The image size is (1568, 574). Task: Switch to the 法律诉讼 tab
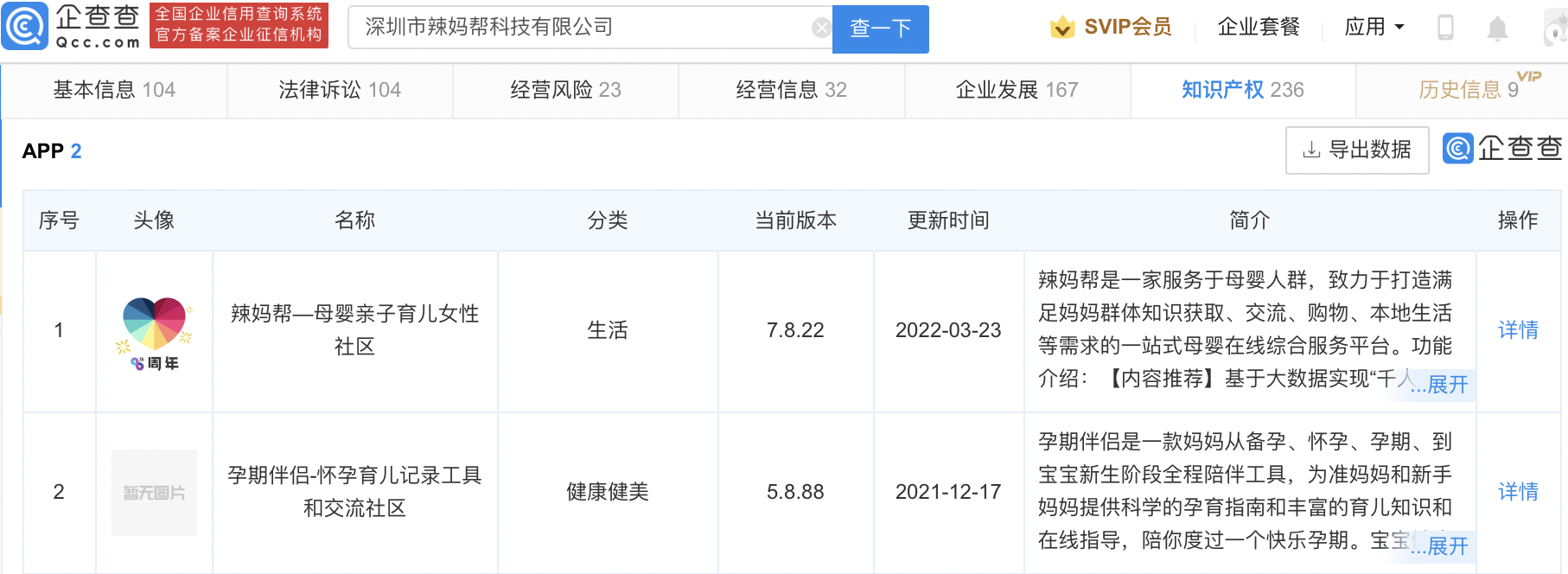[x=340, y=90]
